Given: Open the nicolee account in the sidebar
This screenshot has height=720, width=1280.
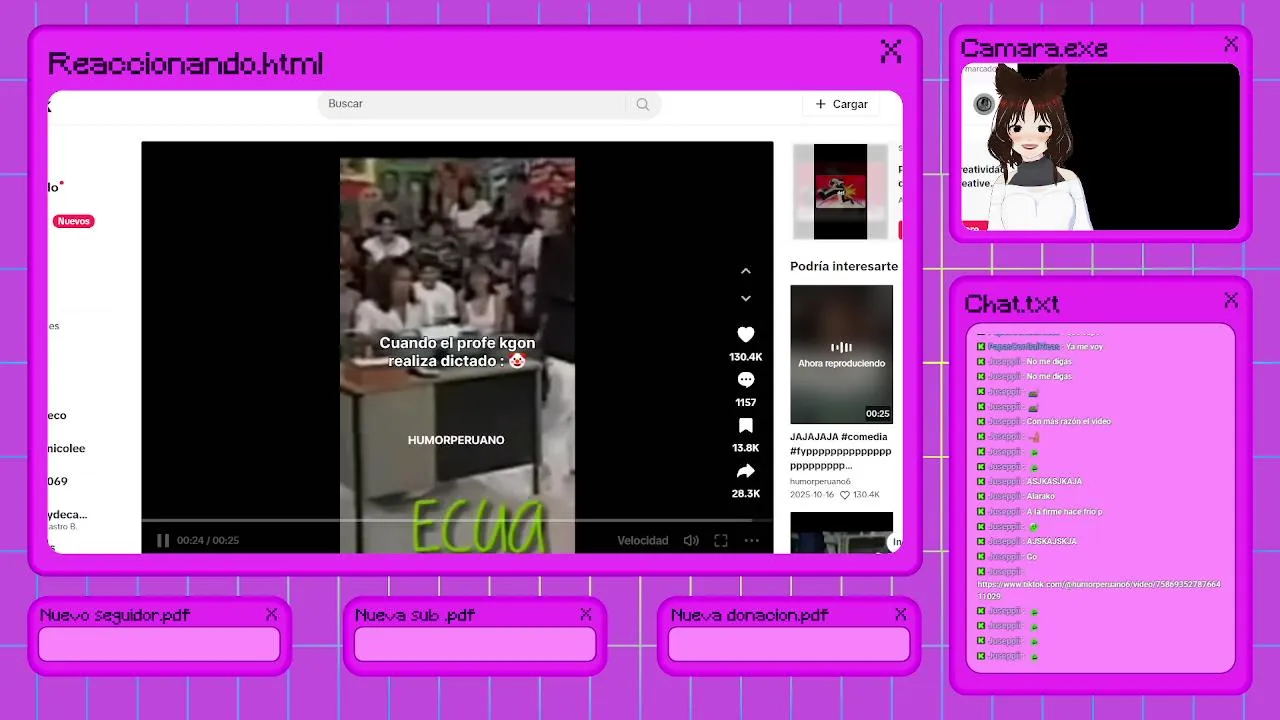Looking at the screenshot, I should (66, 449).
